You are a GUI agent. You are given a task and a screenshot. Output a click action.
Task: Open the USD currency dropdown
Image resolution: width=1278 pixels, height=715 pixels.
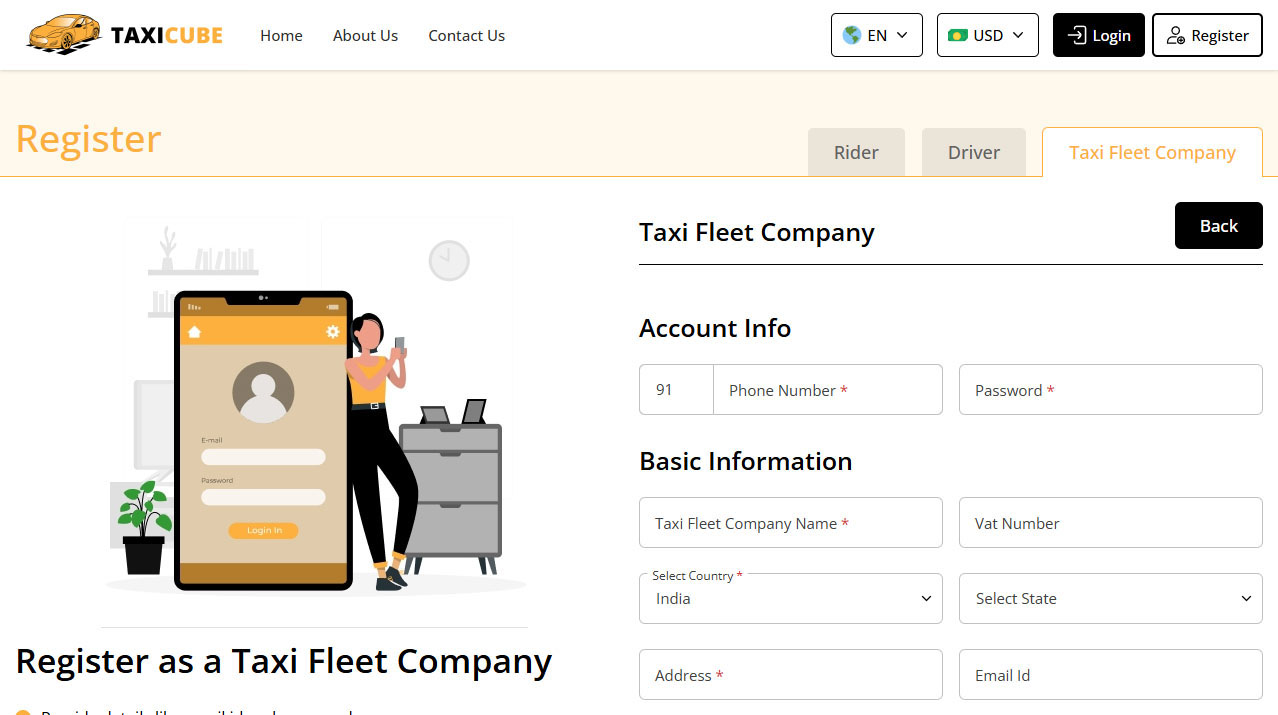987,34
